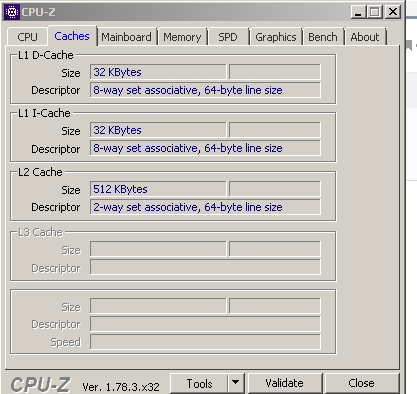Switch to the Bench tab
Image resolution: width=417 pixels, height=394 pixels.
pyautogui.click(x=323, y=37)
